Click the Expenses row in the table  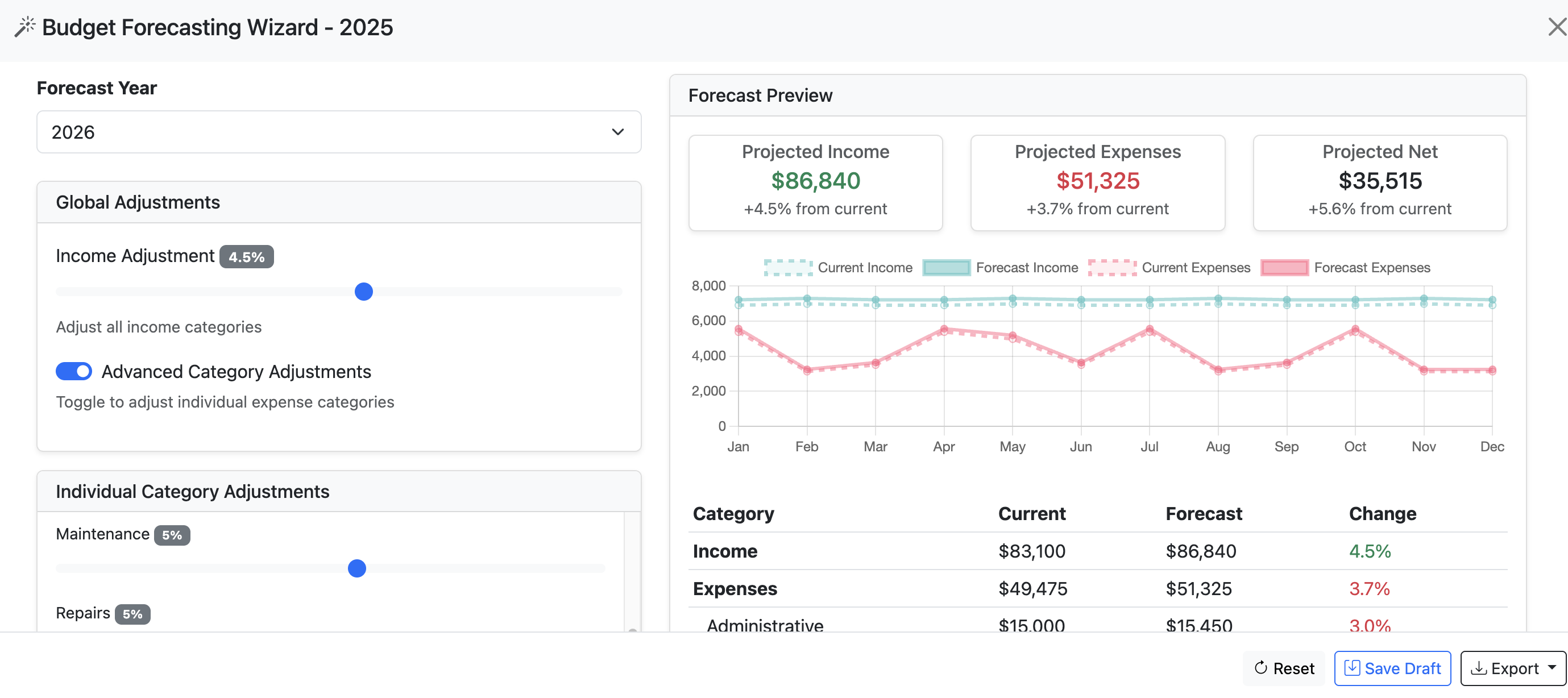click(1097, 588)
